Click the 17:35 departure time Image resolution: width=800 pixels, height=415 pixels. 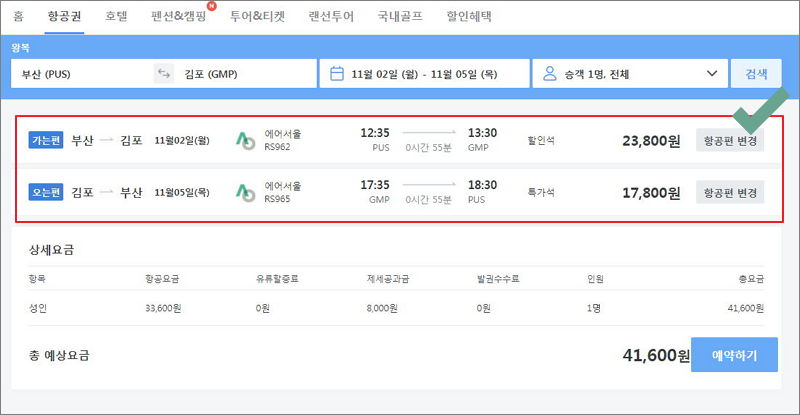(x=374, y=185)
